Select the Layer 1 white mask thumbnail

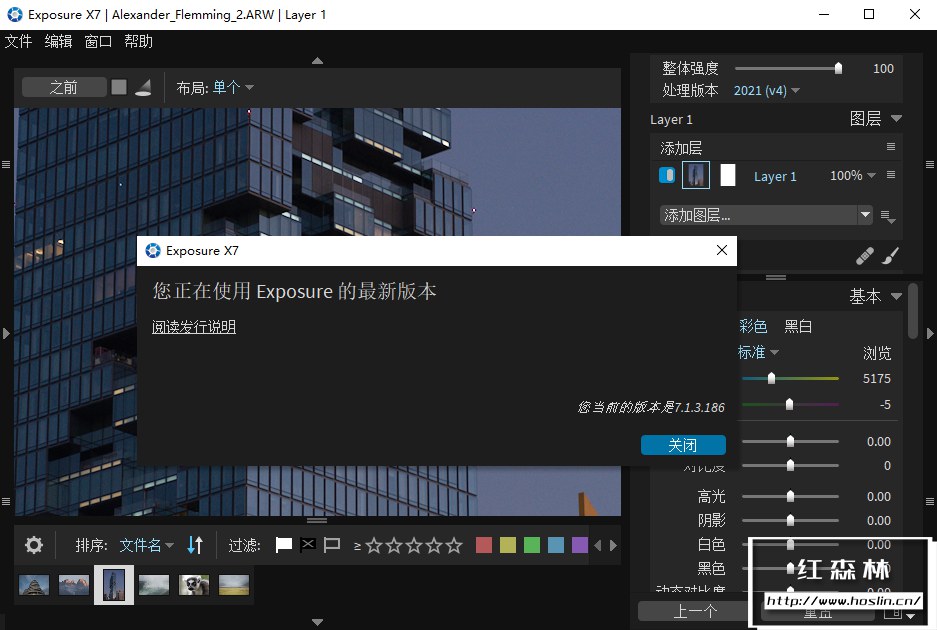click(727, 175)
